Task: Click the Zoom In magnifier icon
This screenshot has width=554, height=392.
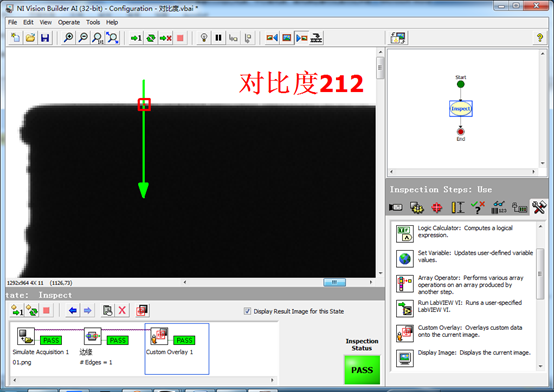Action: (x=68, y=38)
